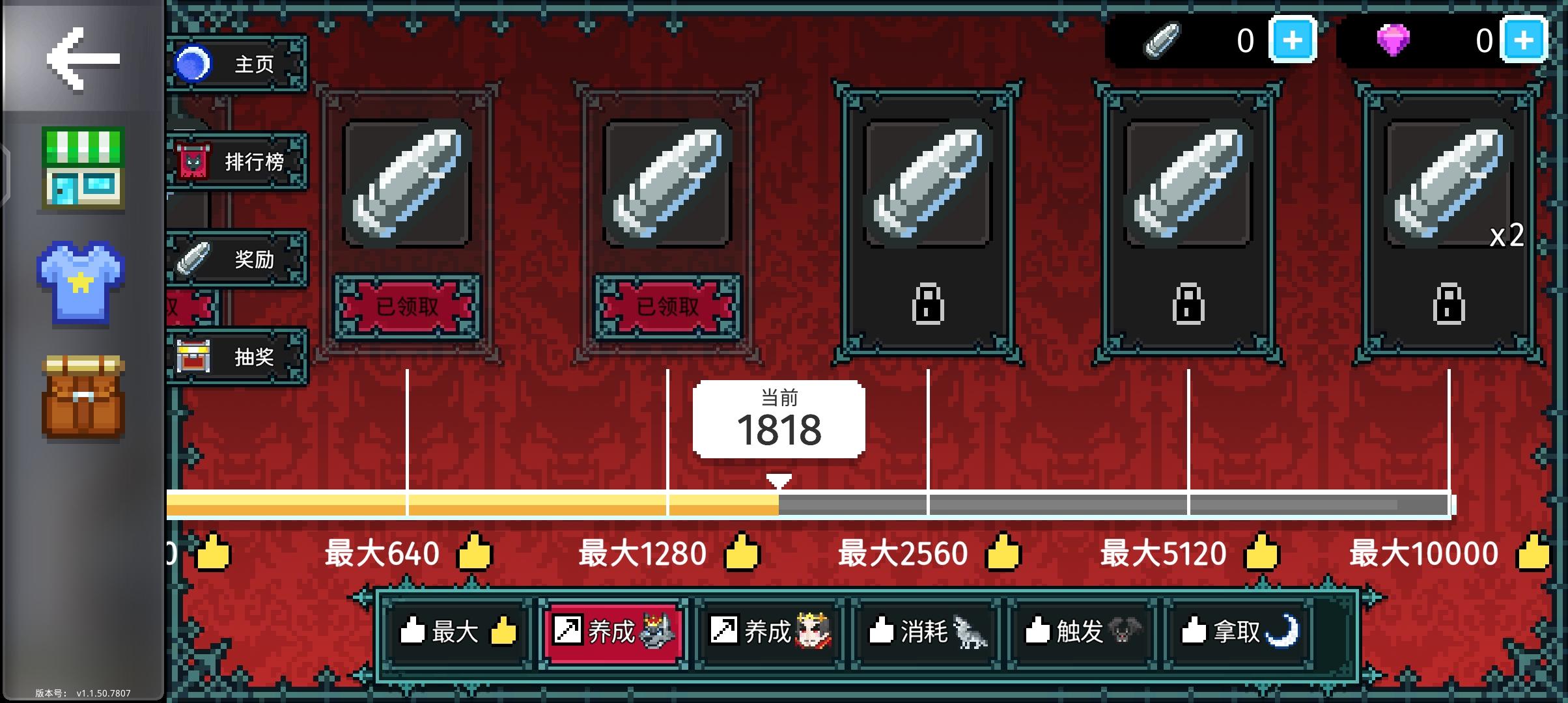Click the progress bar at current marker
The width and height of the screenshot is (1568, 703).
pyautogui.click(x=779, y=504)
